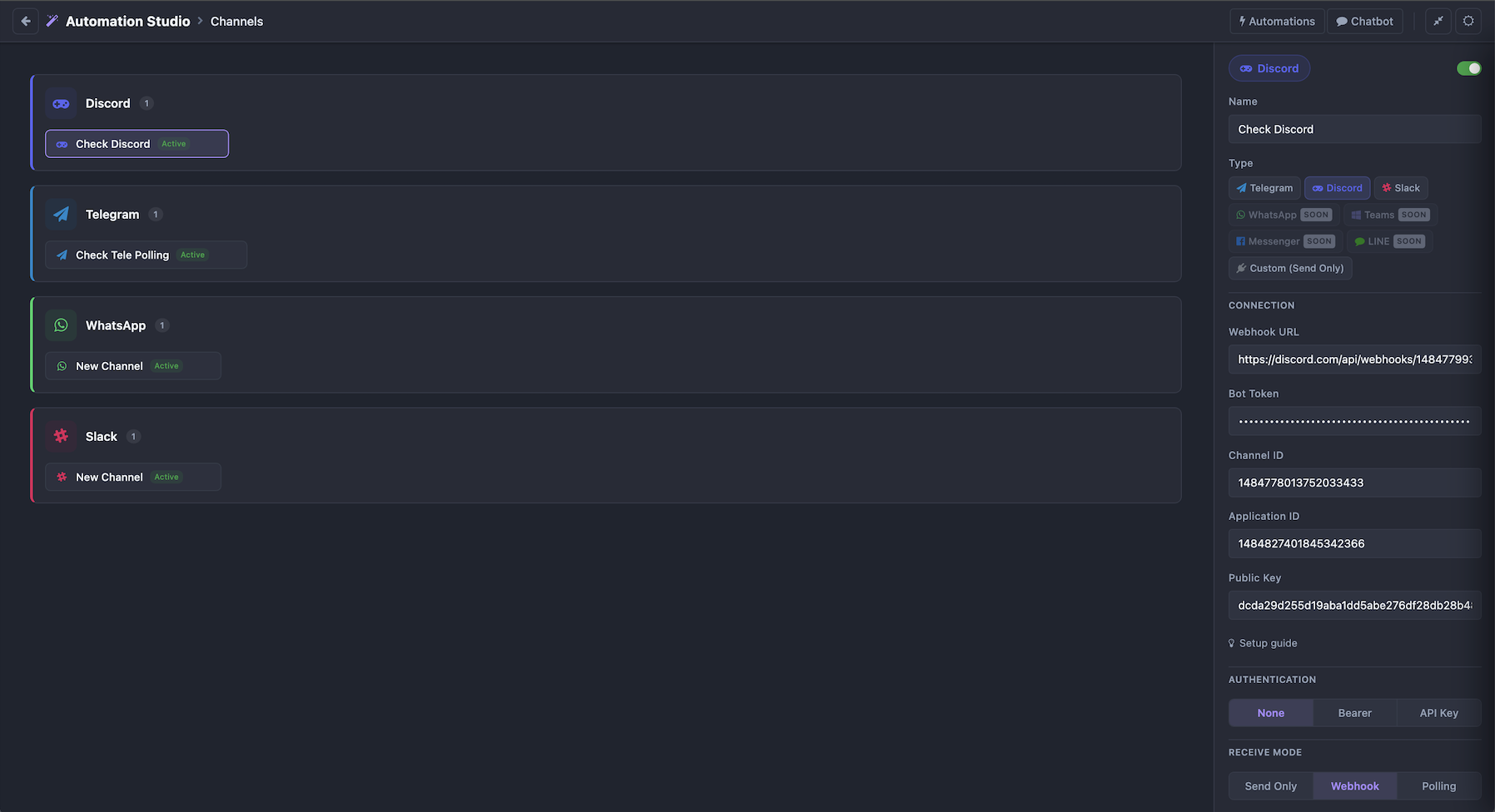Viewport: 1495px width, 812px height.
Task: Click the back arrow in the top header
Action: tap(25, 21)
